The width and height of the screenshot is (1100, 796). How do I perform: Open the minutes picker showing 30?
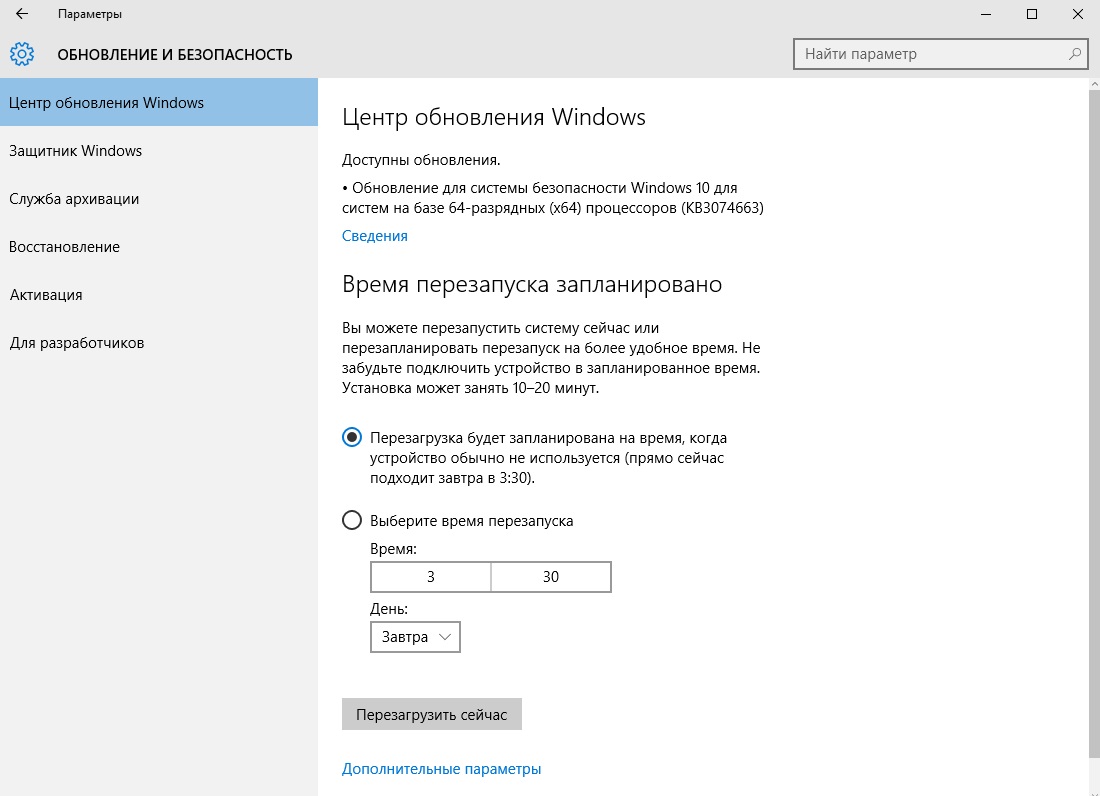tap(551, 576)
